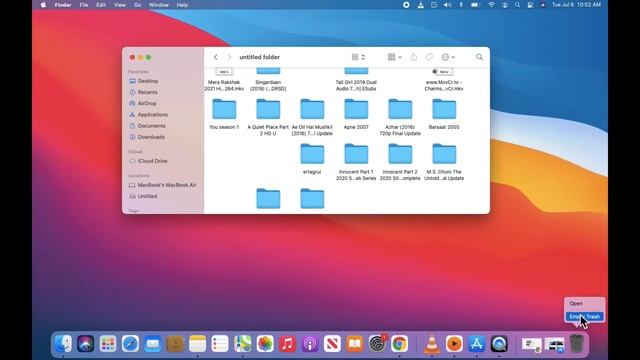Select the A Quiet Place Part 2 folder
Screen dimensions: 640x360
(x=268, y=109)
